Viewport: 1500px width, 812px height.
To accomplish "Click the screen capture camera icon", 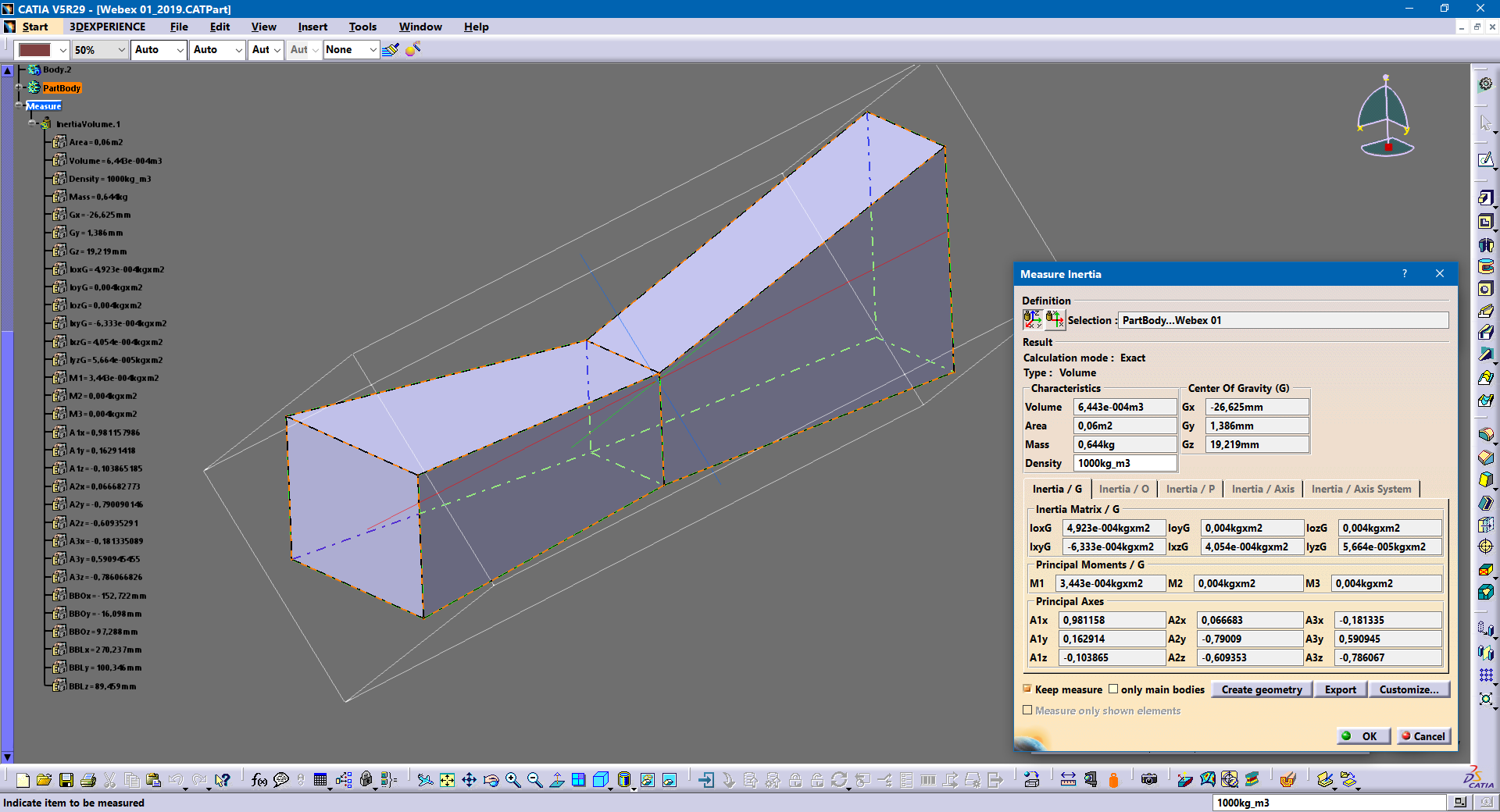I will coord(1148,781).
